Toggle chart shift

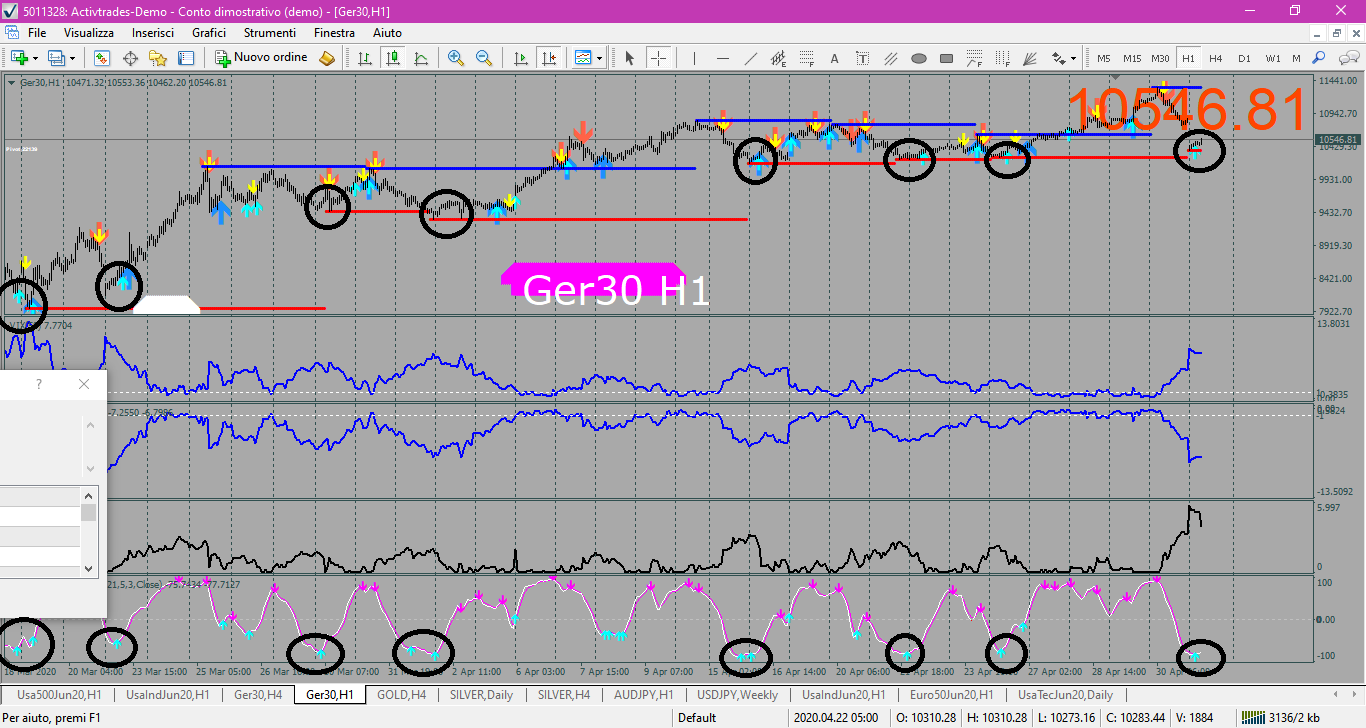547,58
